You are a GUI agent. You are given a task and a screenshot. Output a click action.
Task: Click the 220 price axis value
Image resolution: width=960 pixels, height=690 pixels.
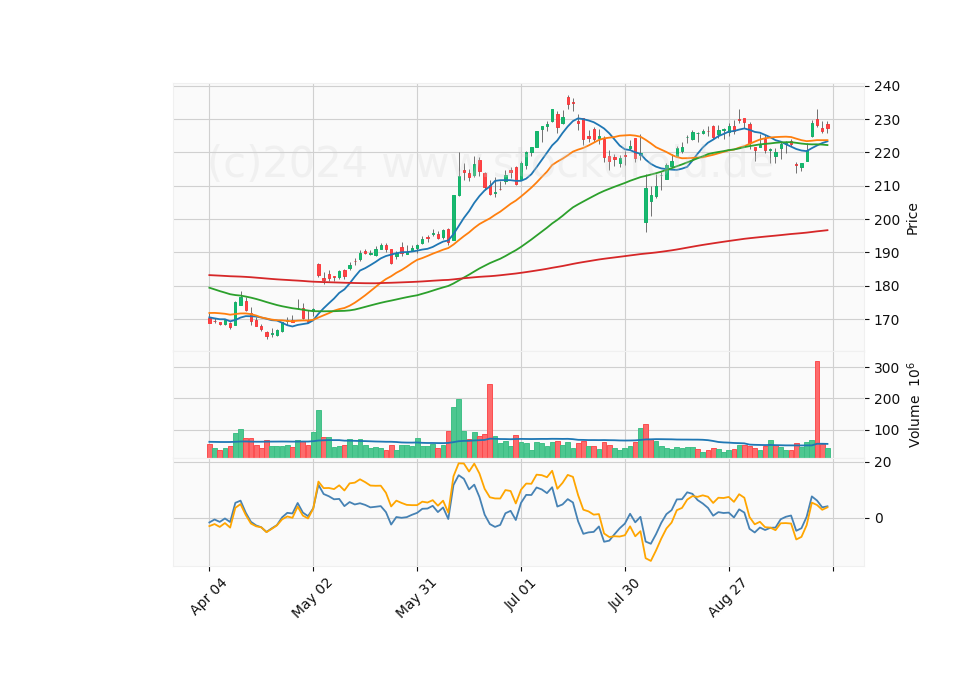[887, 153]
